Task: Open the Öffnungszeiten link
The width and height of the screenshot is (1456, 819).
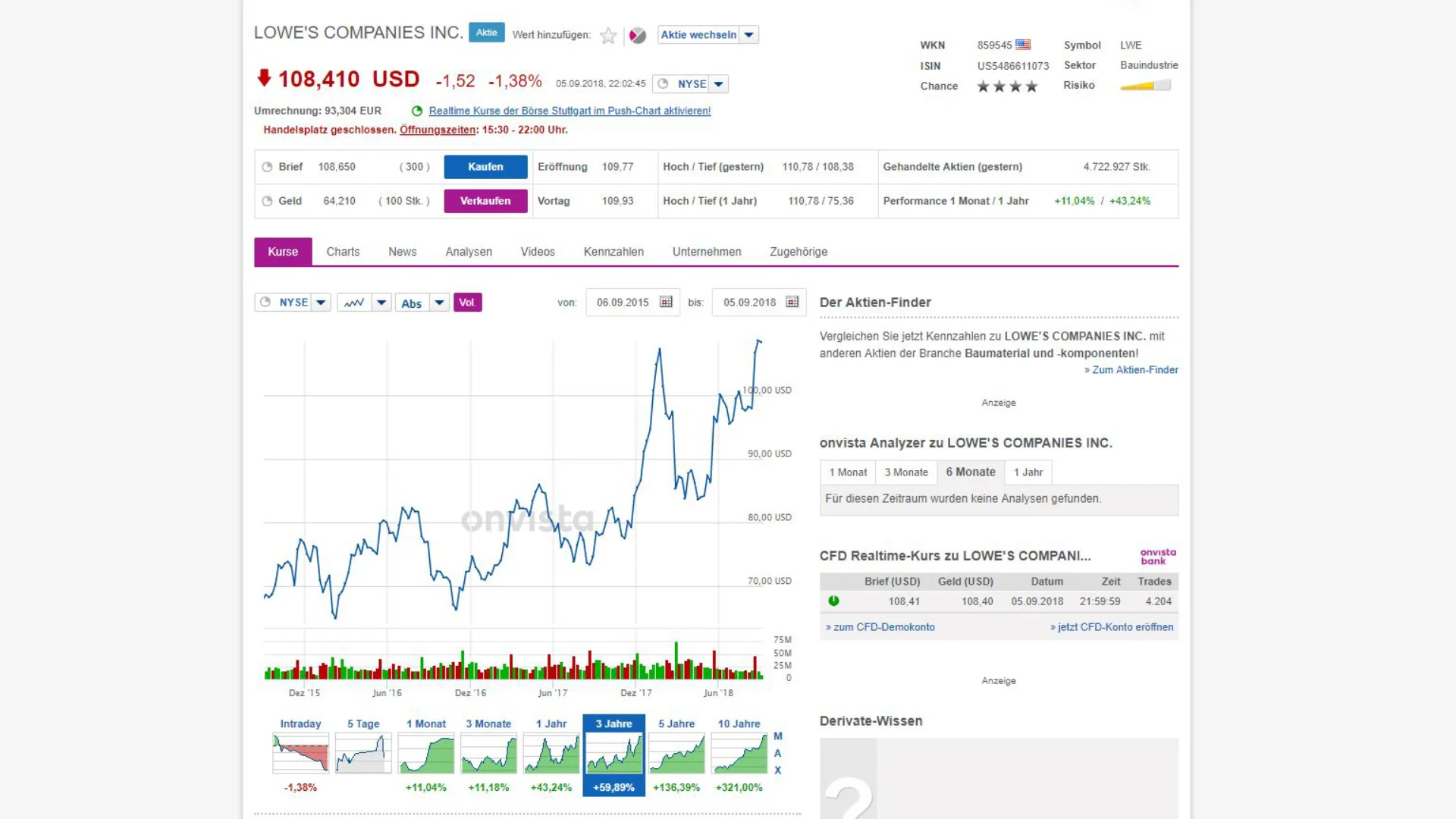Action: [x=438, y=130]
